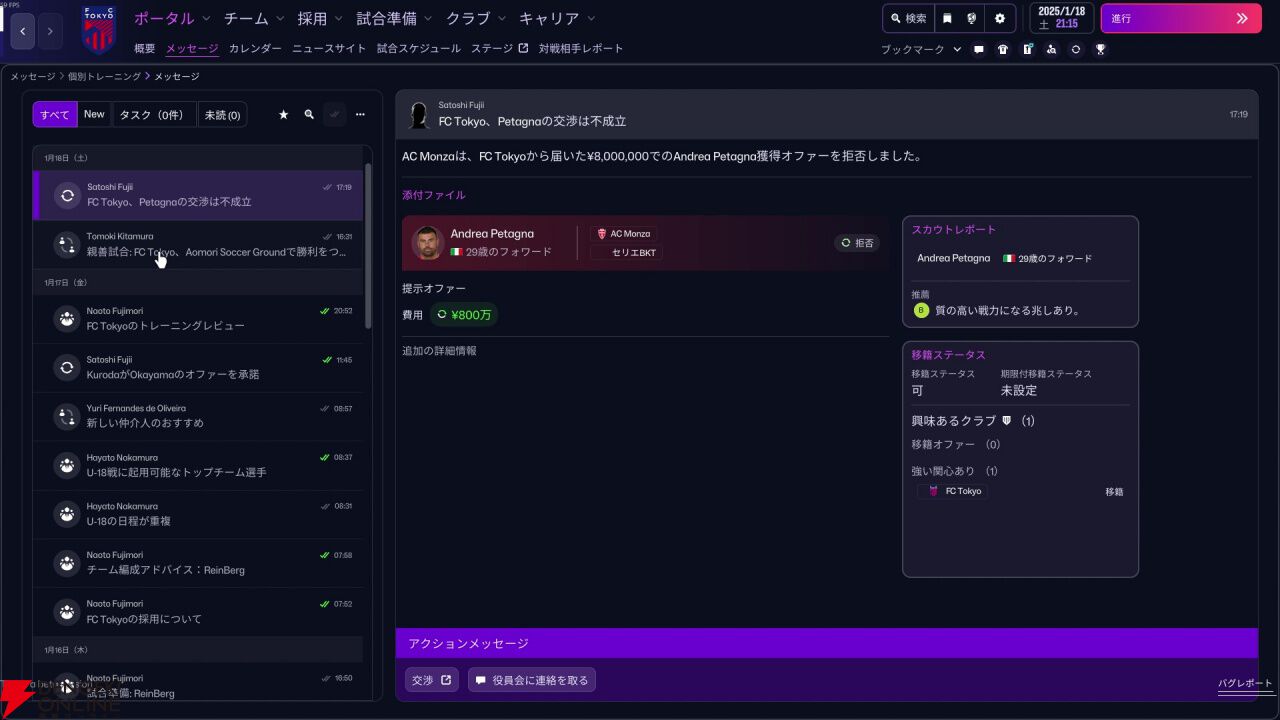Open the trophy icon in bookmark bar
Viewport: 1280px width, 720px height.
pyautogui.click(x=1100, y=49)
